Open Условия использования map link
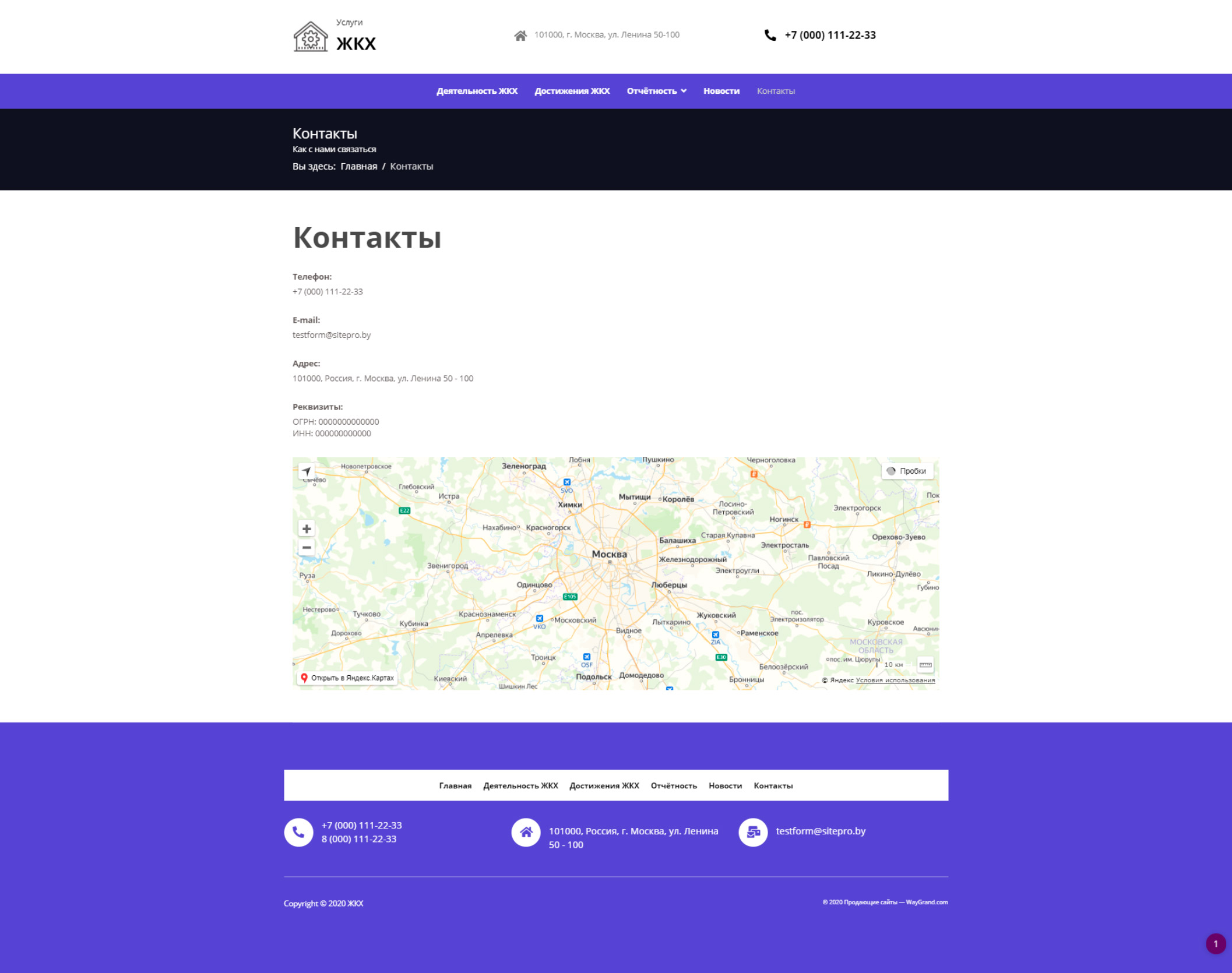1232x973 pixels. tap(895, 680)
